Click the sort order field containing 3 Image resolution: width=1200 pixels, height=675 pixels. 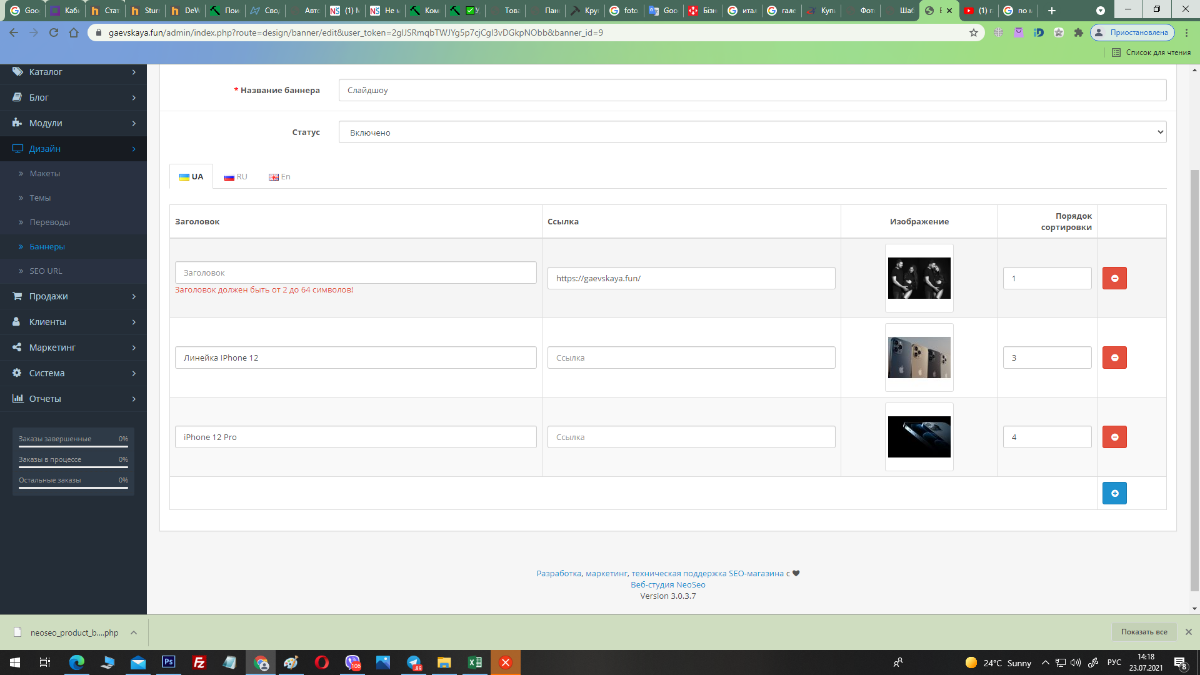click(x=1047, y=357)
